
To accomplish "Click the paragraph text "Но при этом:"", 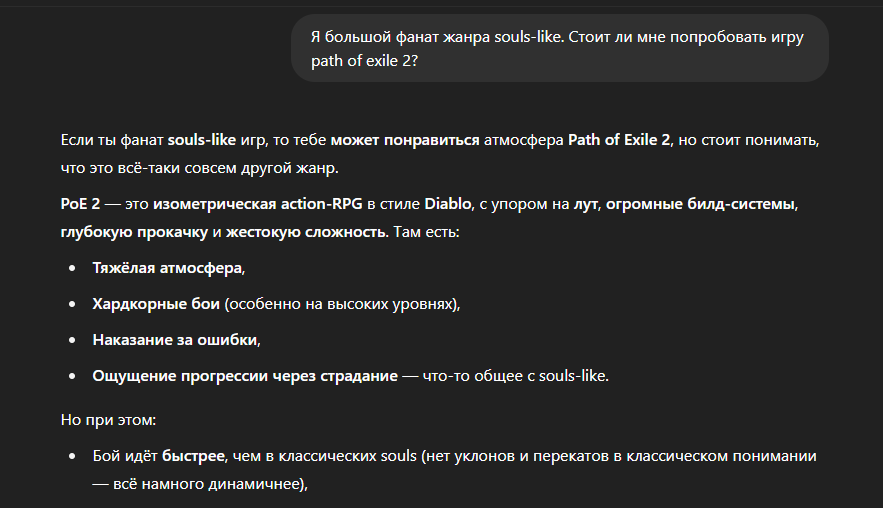I will (x=108, y=420).
